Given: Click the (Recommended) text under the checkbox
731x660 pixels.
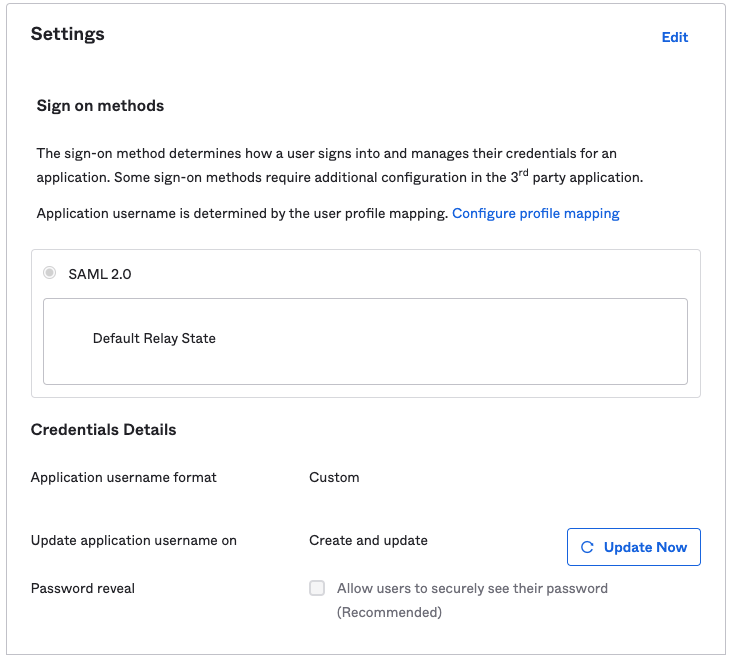Looking at the screenshot, I should (x=389, y=612).
